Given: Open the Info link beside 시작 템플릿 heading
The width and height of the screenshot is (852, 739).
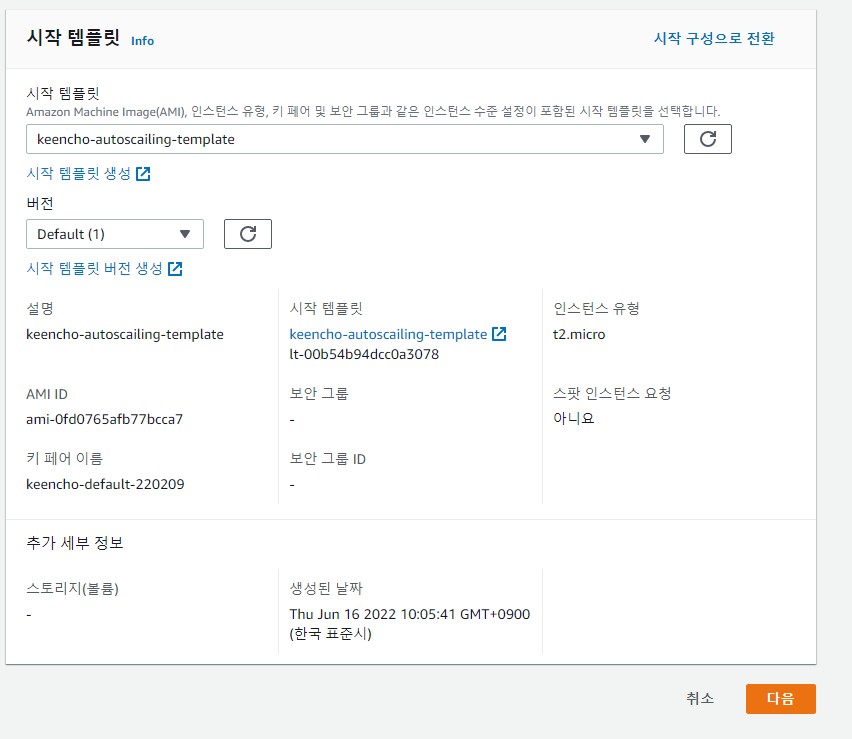Looking at the screenshot, I should point(142,41).
